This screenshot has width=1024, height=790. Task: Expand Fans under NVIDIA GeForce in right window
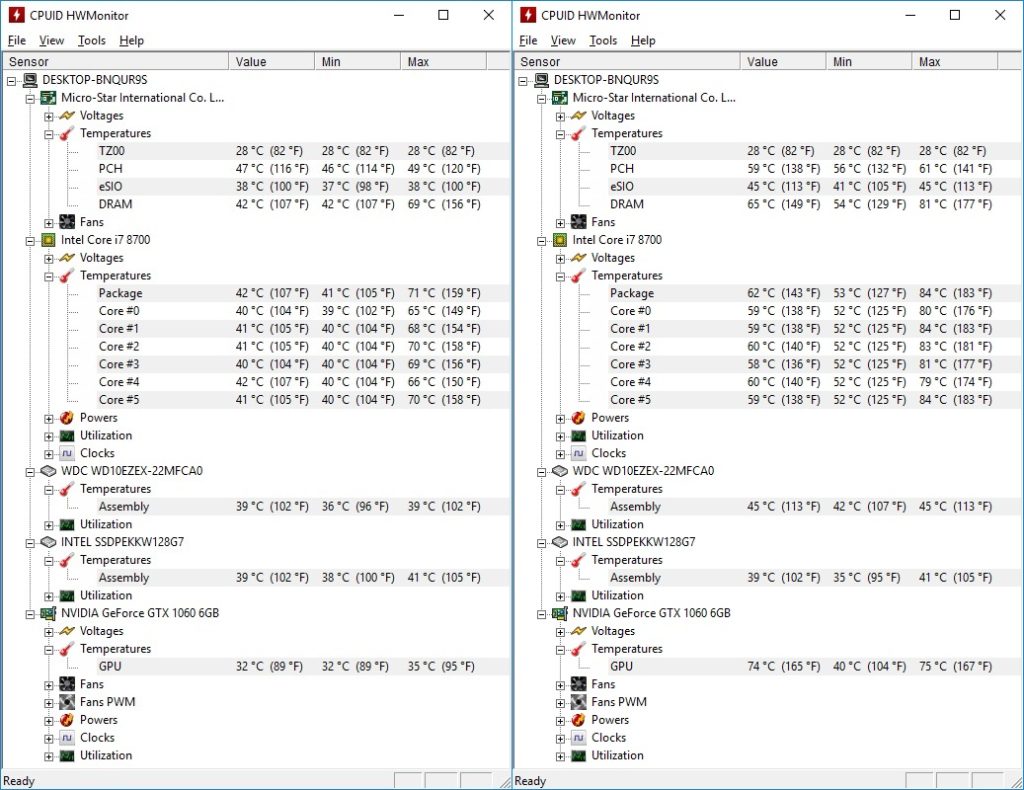pos(560,685)
